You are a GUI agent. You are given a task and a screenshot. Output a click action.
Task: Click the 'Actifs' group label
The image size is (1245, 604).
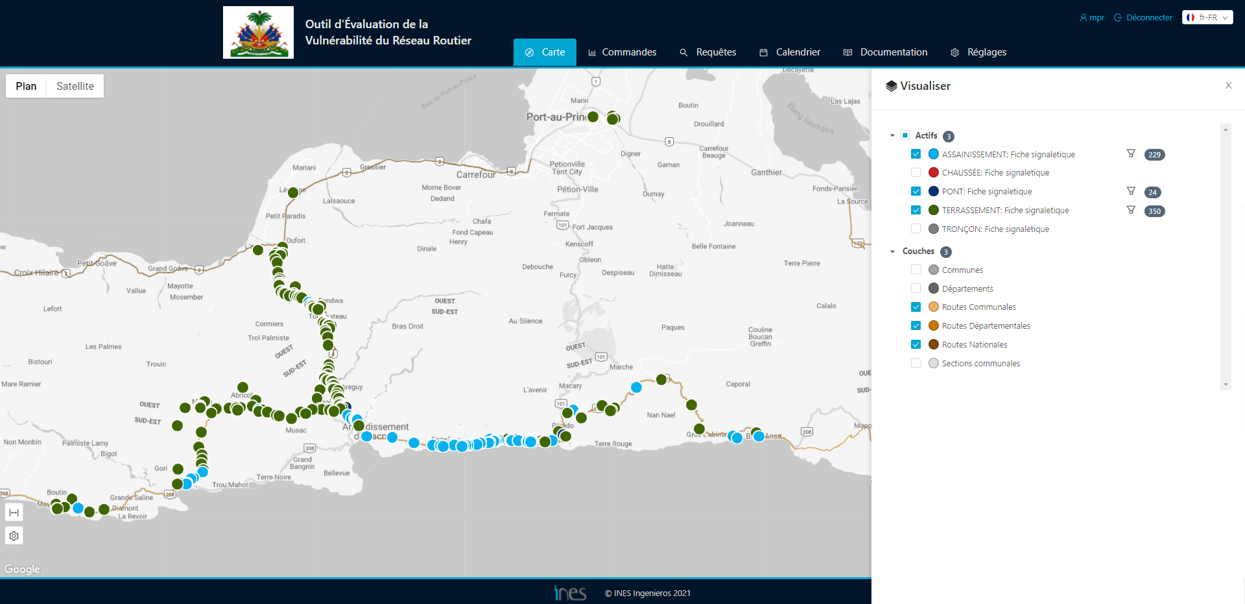click(926, 135)
